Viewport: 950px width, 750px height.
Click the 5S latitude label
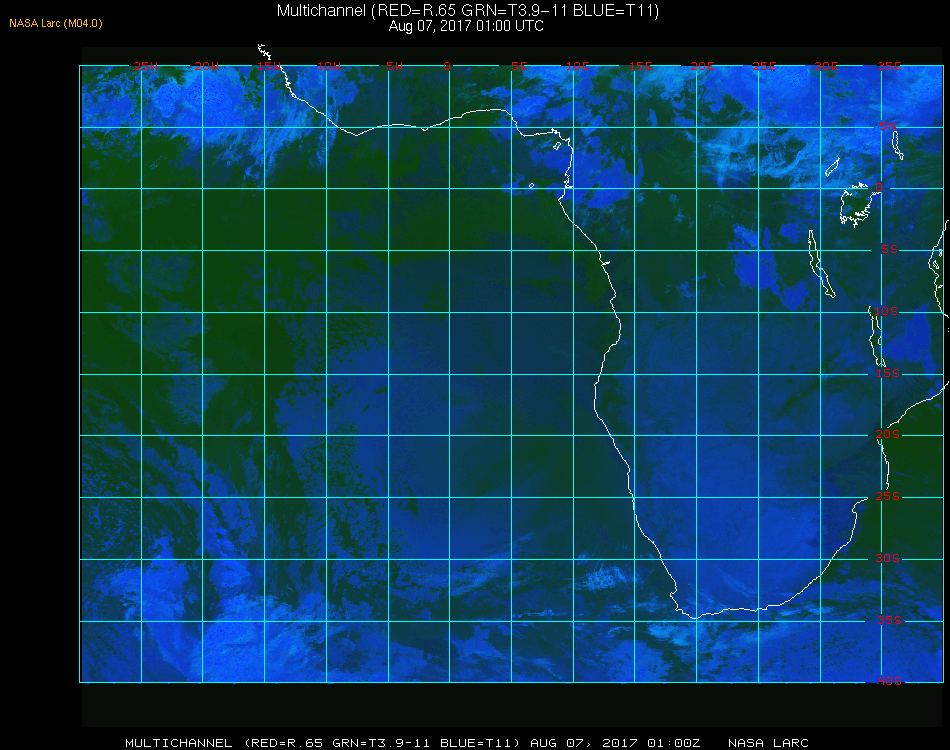point(889,249)
